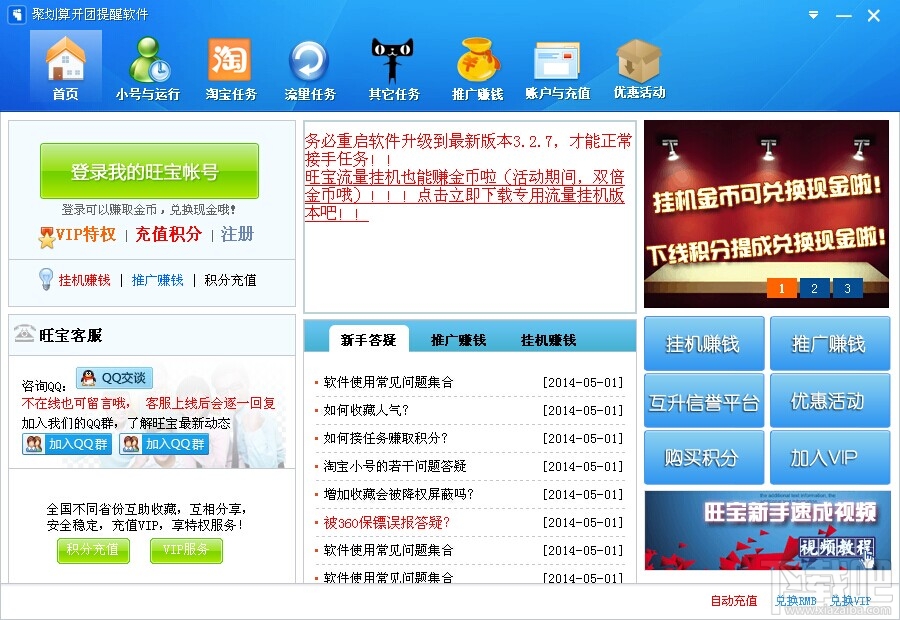
Task: Click the app logo in title bar
Action: click(x=17, y=14)
